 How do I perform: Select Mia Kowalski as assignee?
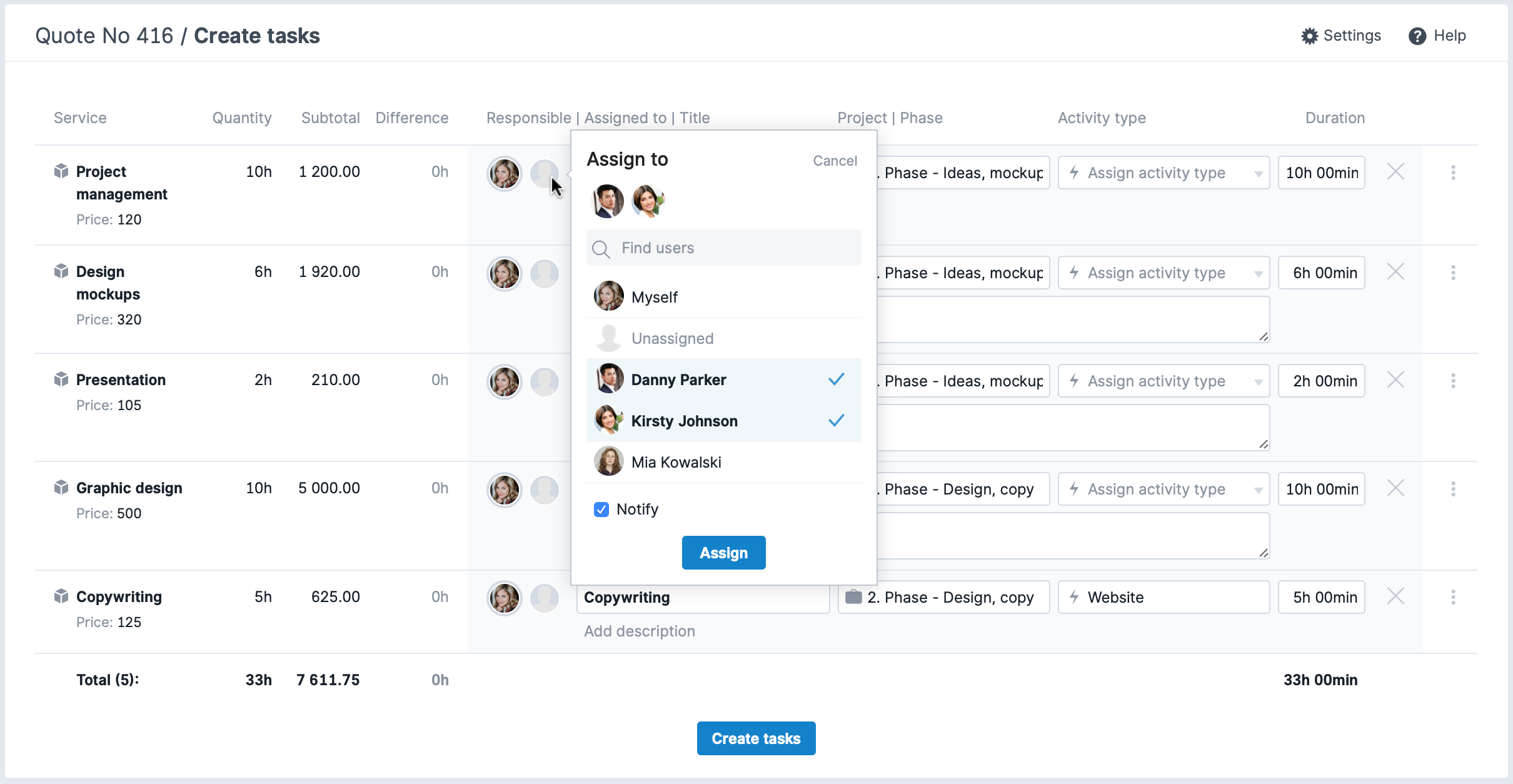tap(724, 462)
